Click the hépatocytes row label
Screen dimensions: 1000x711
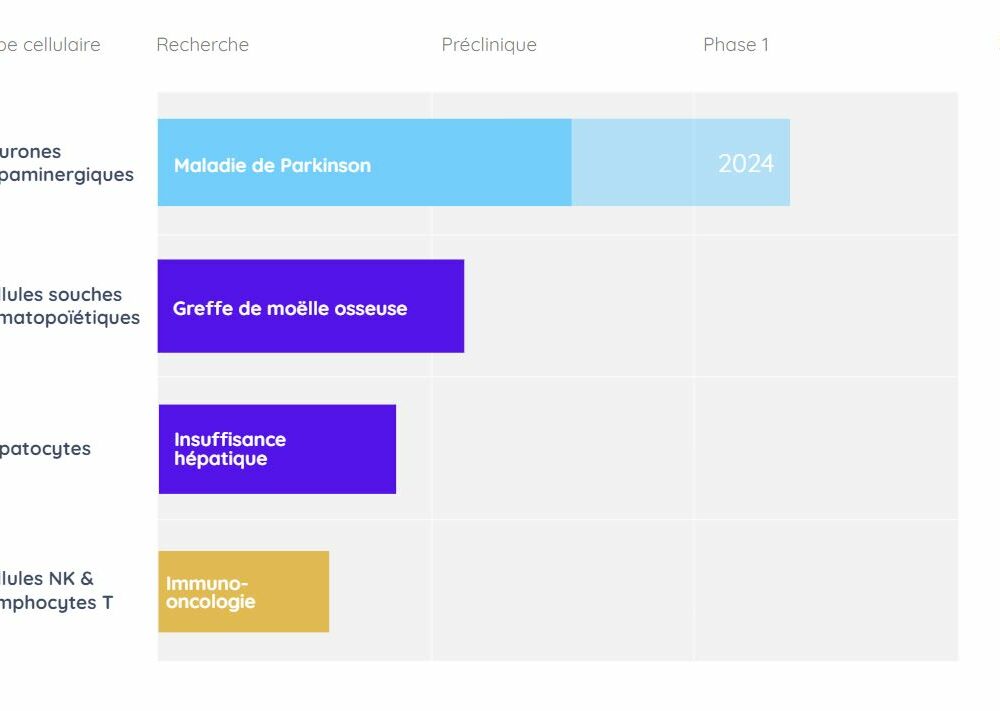[x=45, y=449]
